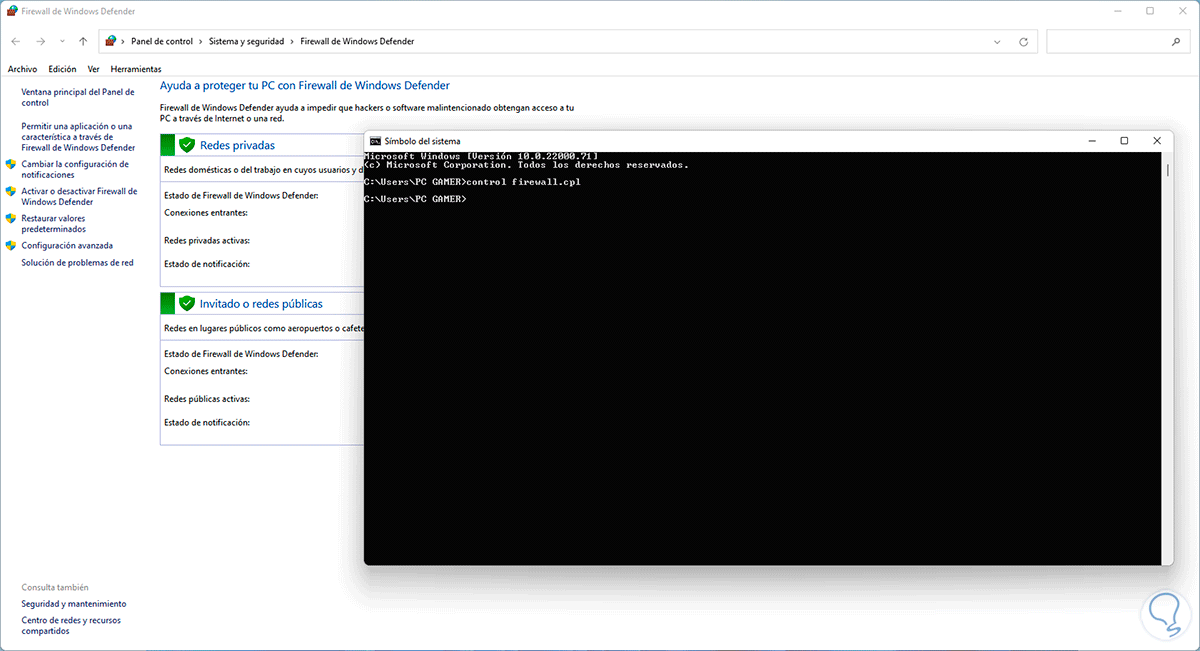
Task: Open the Herramientas menu
Action: coord(136,69)
